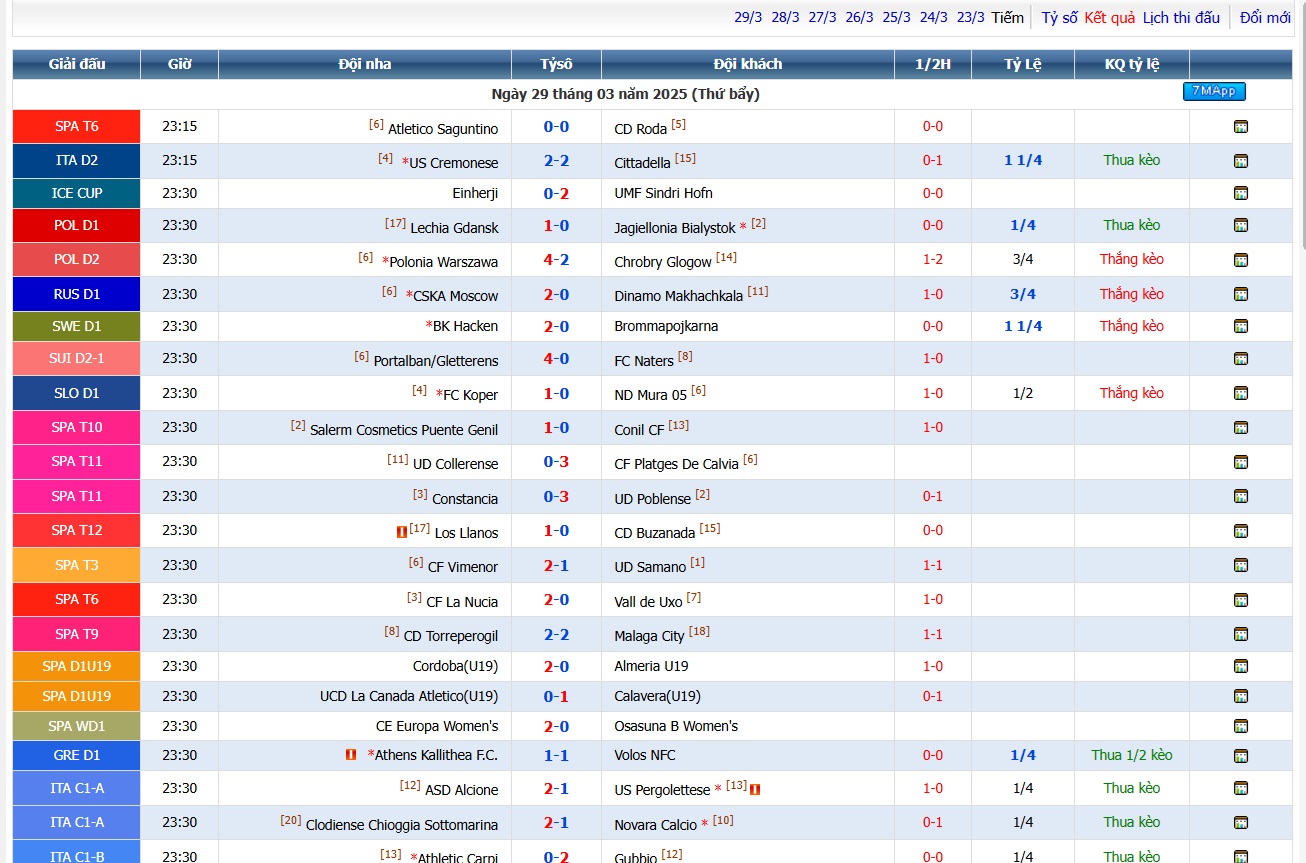Switch to the Kết quả tab
The image size is (1306, 863).
click(1110, 18)
